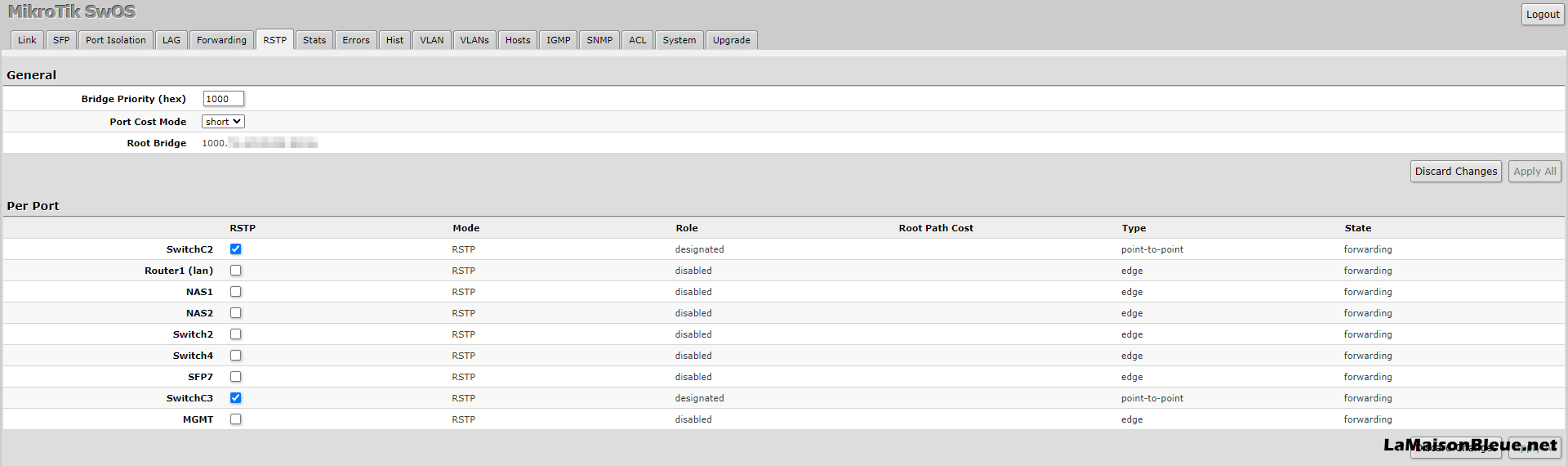Image resolution: width=1568 pixels, height=466 pixels.
Task: Uncheck RSTP for SwitchC3 port
Action: coord(235,398)
